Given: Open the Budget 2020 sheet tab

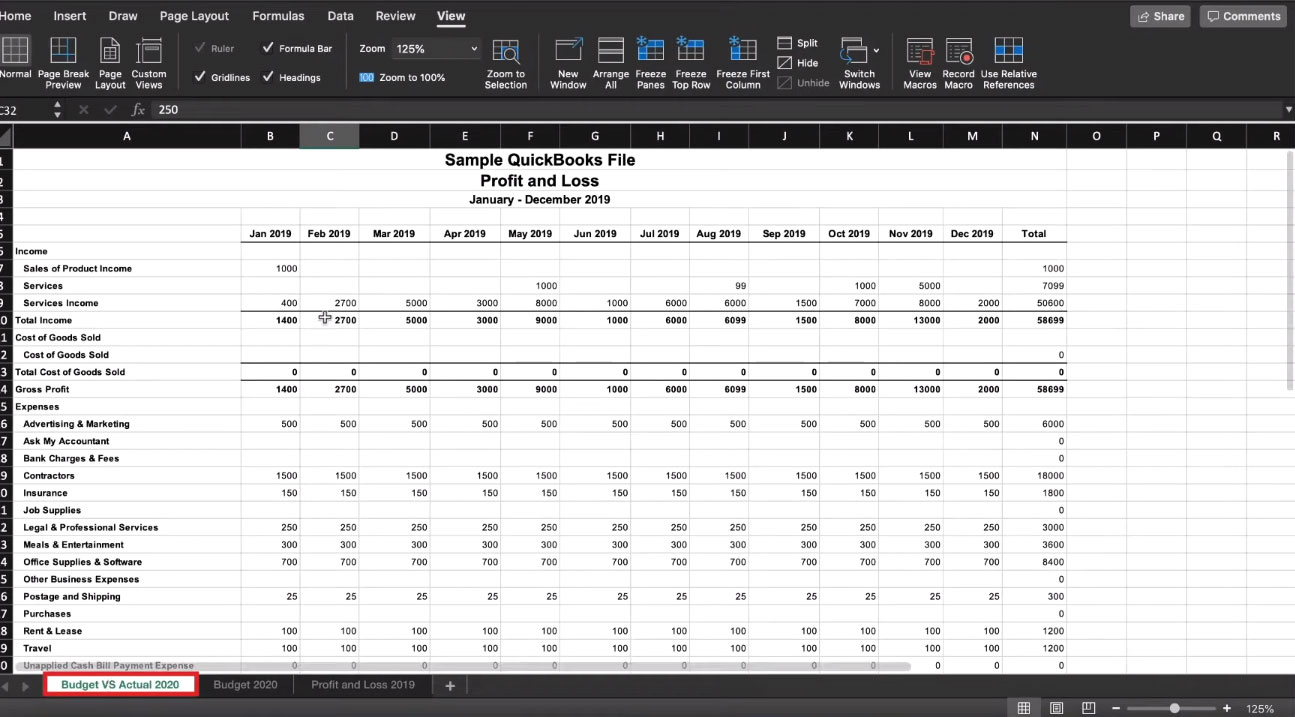Looking at the screenshot, I should [x=245, y=685].
